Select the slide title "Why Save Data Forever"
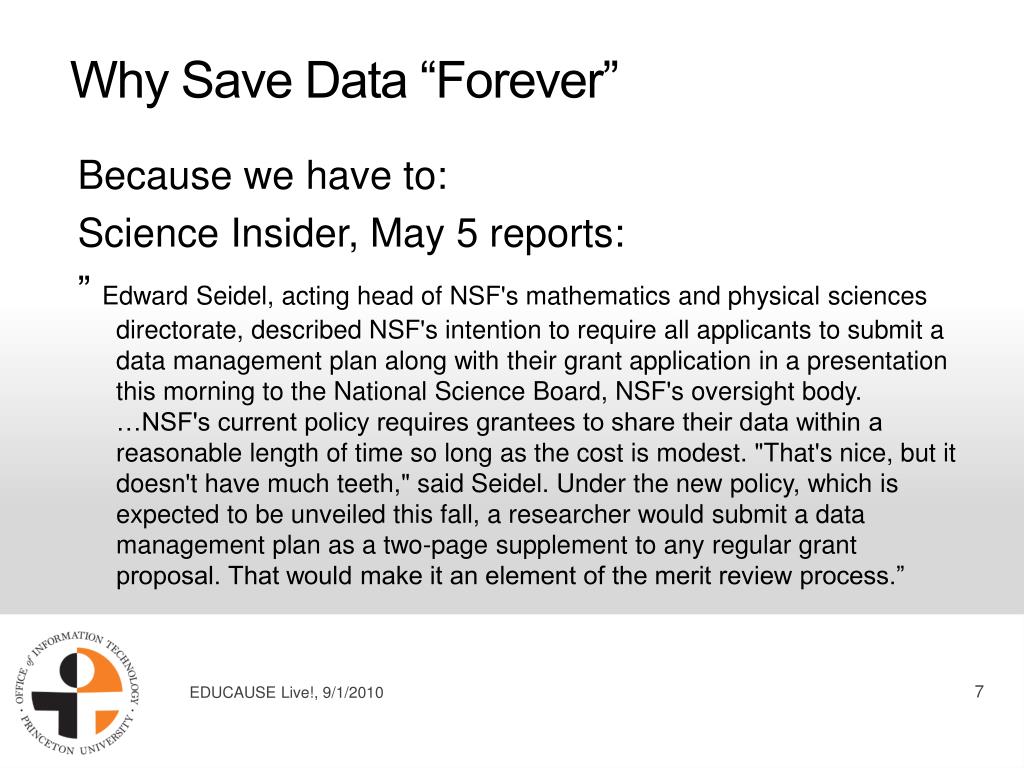 click(344, 80)
